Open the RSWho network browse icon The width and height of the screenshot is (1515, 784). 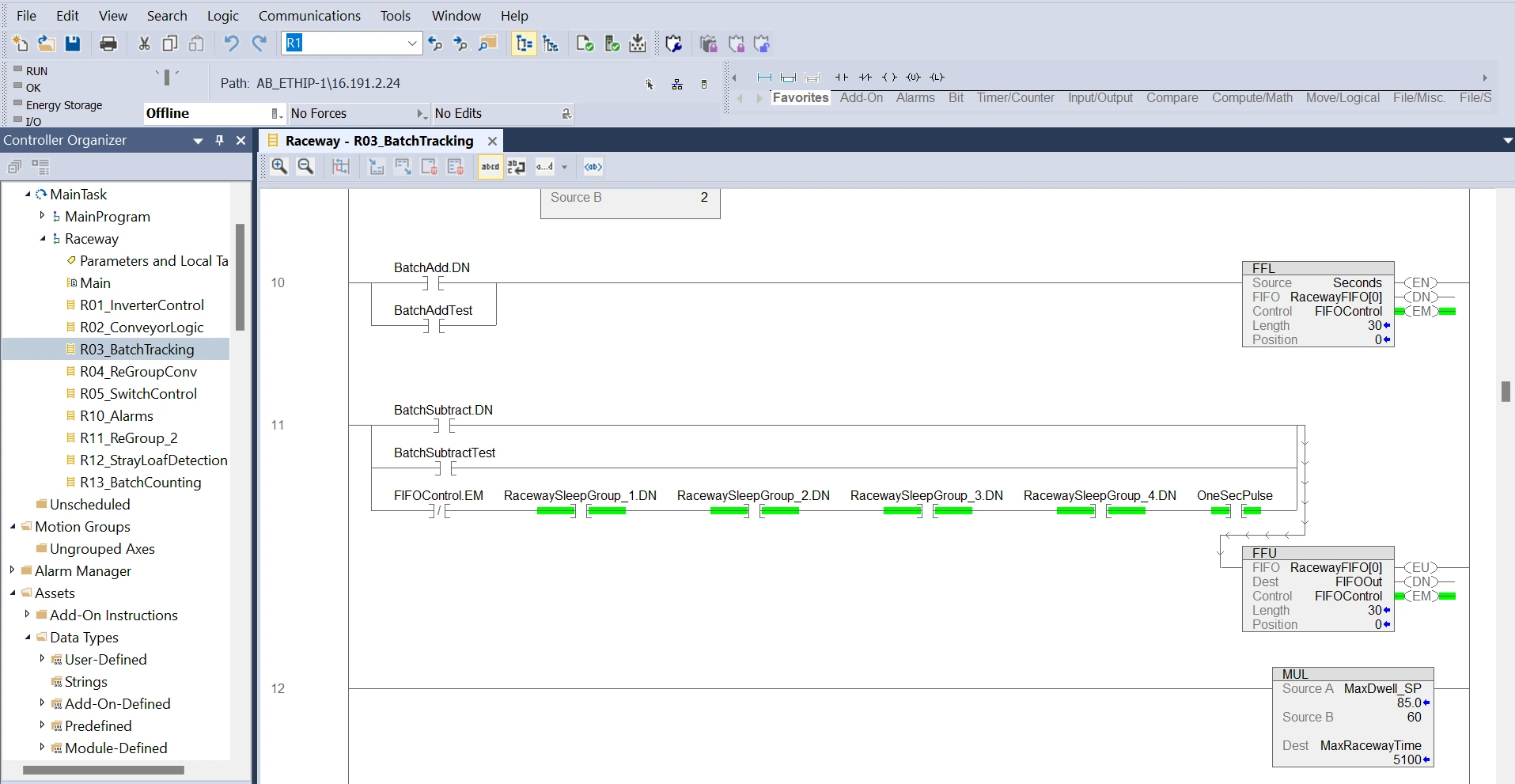tap(677, 85)
